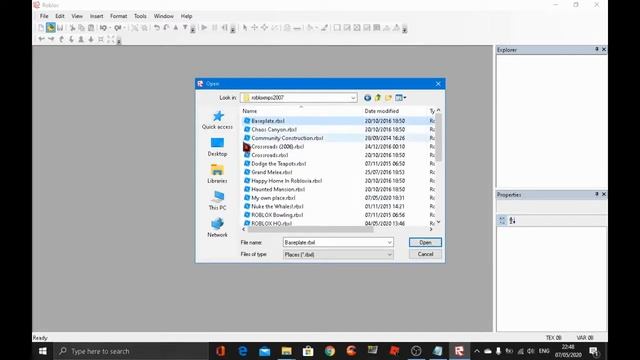The height and width of the screenshot is (360, 640).
Task: Click the file list vertical scrollbar
Action: coord(438,137)
